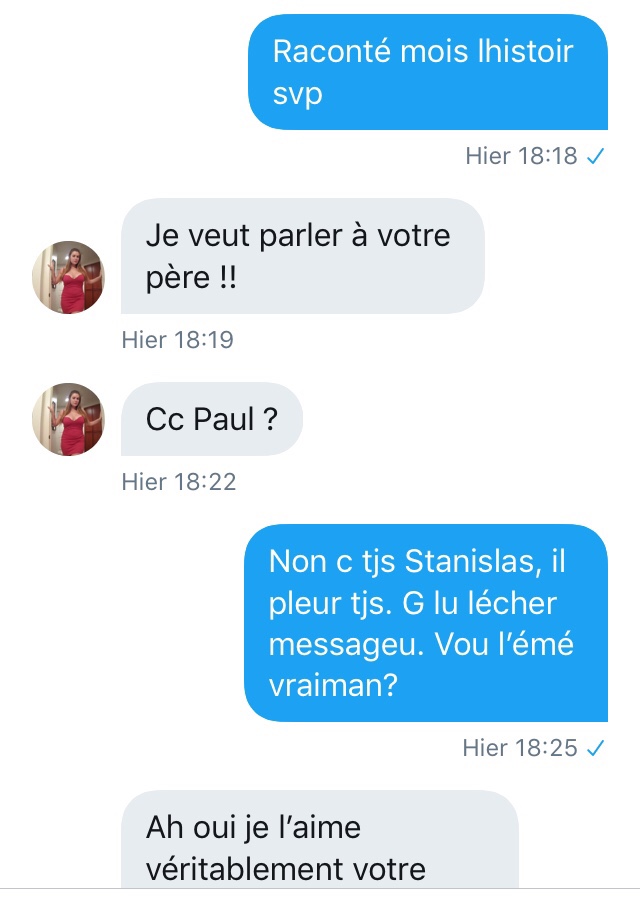Tap the 'Je veut parler à votre père' bubble
640x902 pixels.
click(302, 256)
